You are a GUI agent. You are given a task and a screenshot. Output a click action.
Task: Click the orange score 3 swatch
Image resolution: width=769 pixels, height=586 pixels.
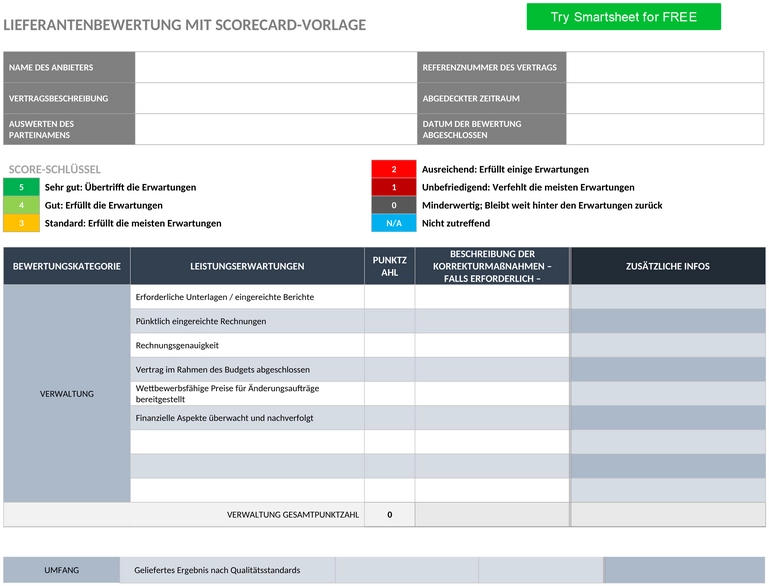point(21,223)
